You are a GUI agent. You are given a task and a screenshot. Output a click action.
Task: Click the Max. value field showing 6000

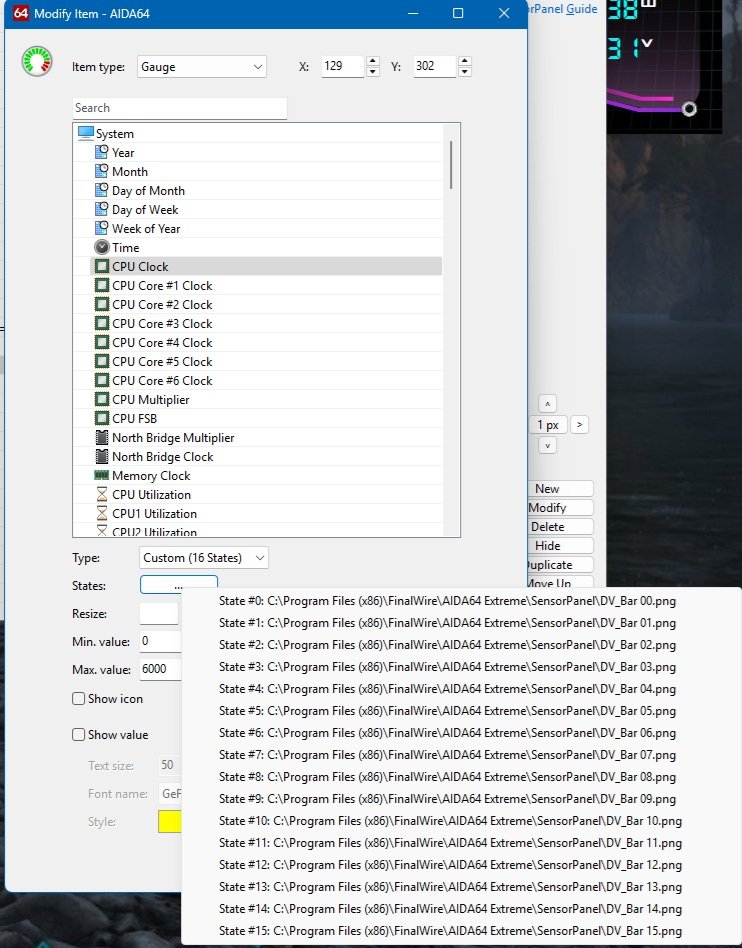pyautogui.click(x=160, y=669)
